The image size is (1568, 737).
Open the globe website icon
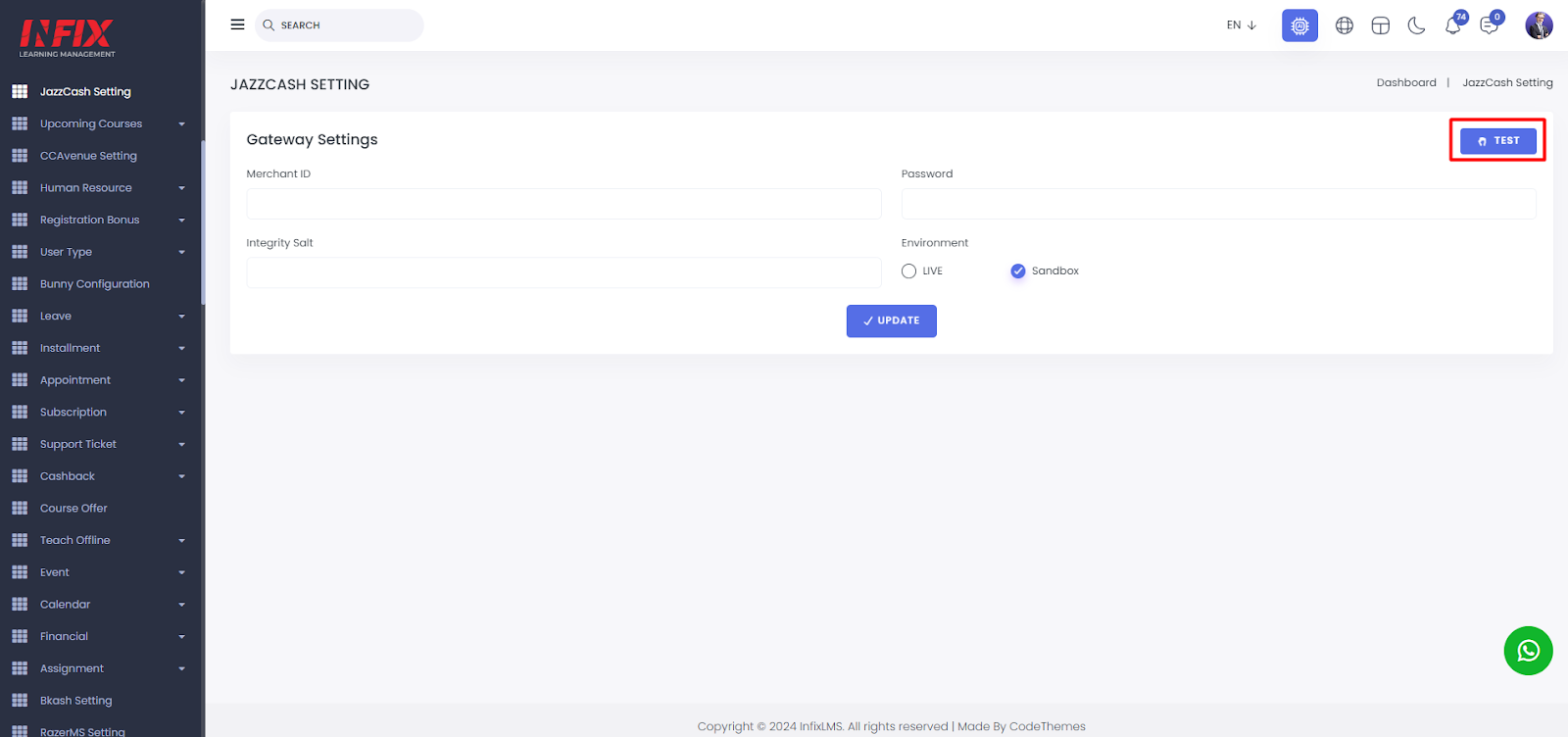pyautogui.click(x=1345, y=25)
